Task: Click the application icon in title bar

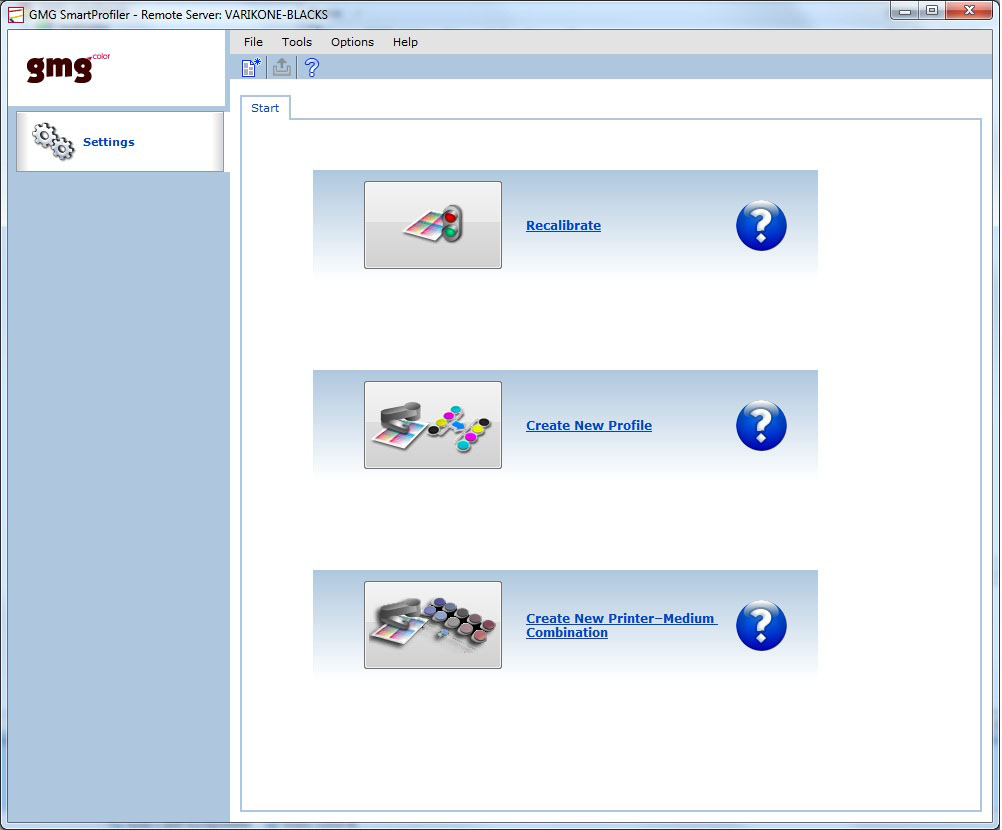Action: (x=16, y=15)
